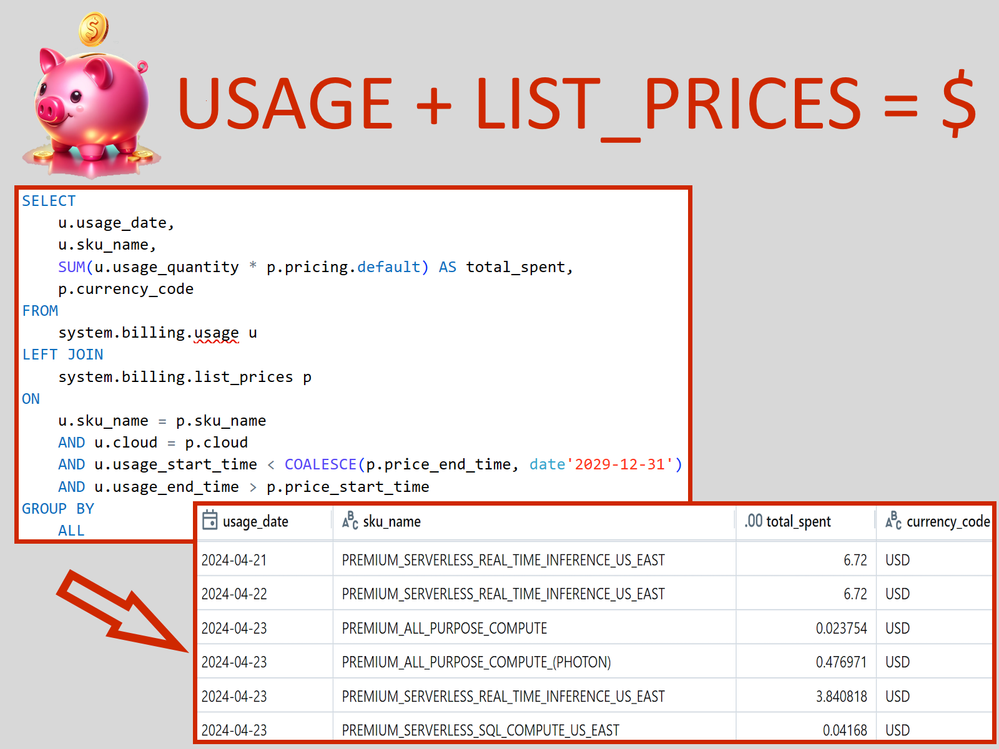Click the decimal .00 icon beside total_spent
Image resolution: width=999 pixels, height=749 pixels.
pyautogui.click(x=753, y=521)
